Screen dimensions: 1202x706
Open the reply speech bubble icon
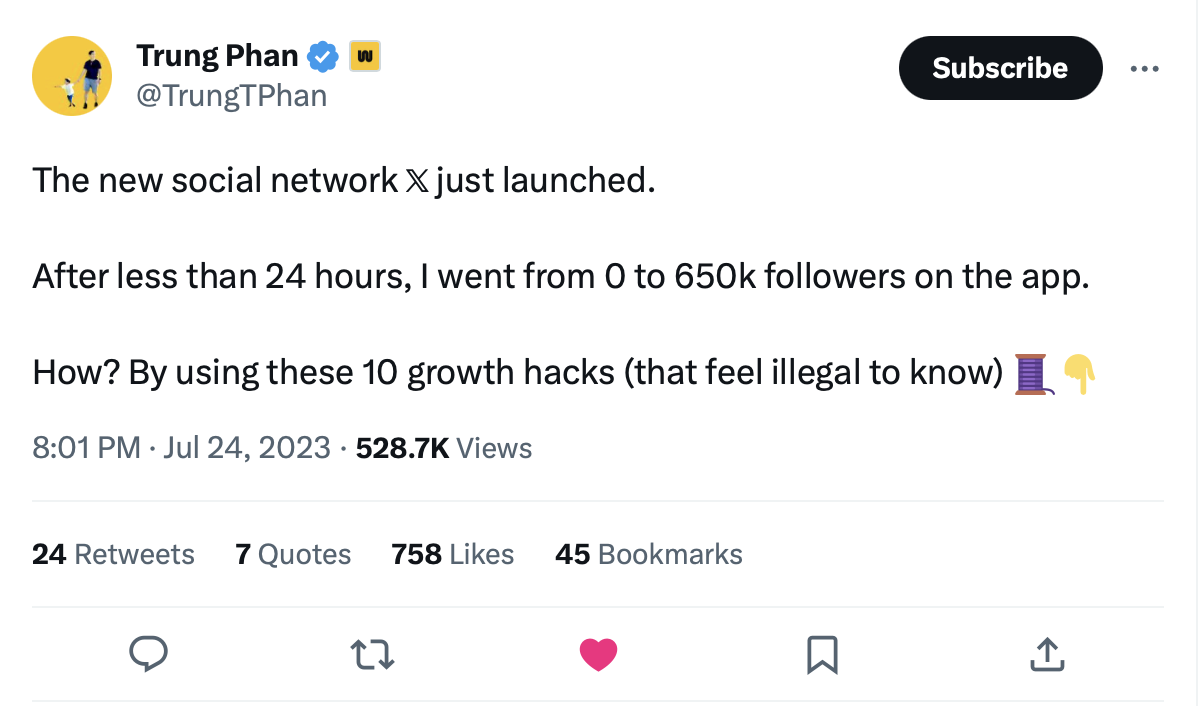pyautogui.click(x=149, y=655)
